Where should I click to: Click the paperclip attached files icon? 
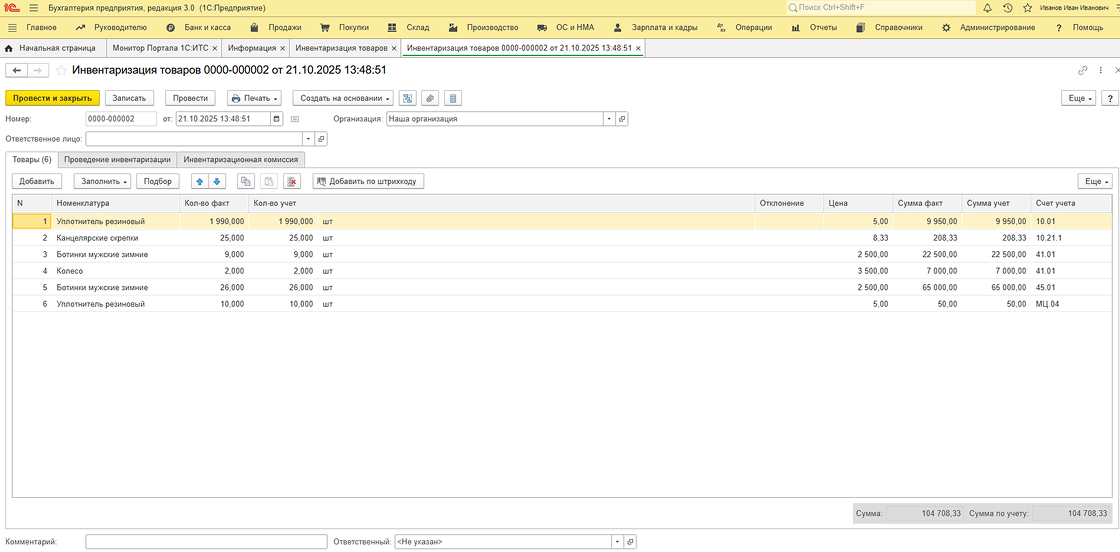pos(430,98)
